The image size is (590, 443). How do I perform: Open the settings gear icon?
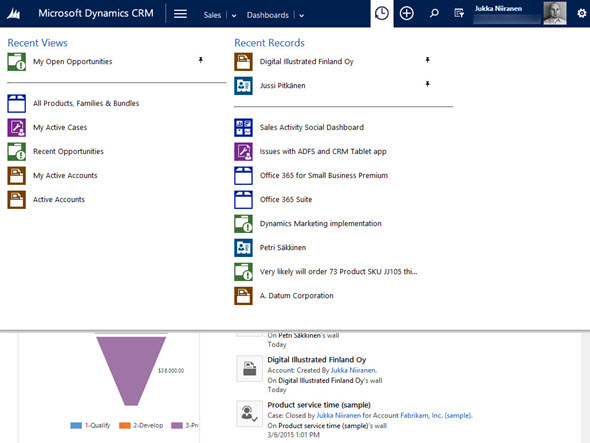click(581, 14)
